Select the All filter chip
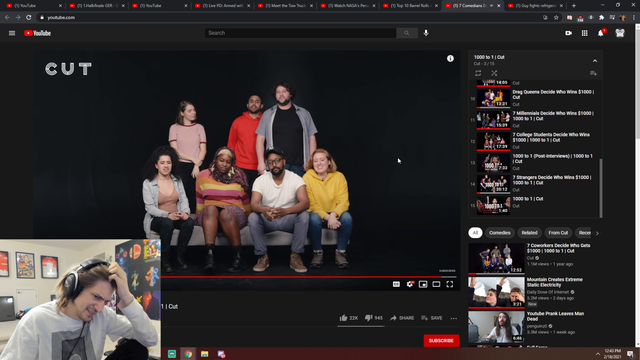 (475, 233)
